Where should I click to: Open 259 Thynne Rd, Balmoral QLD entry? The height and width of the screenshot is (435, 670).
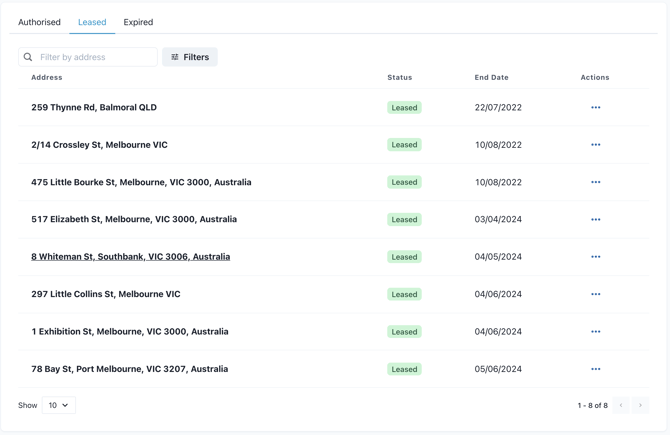(94, 107)
